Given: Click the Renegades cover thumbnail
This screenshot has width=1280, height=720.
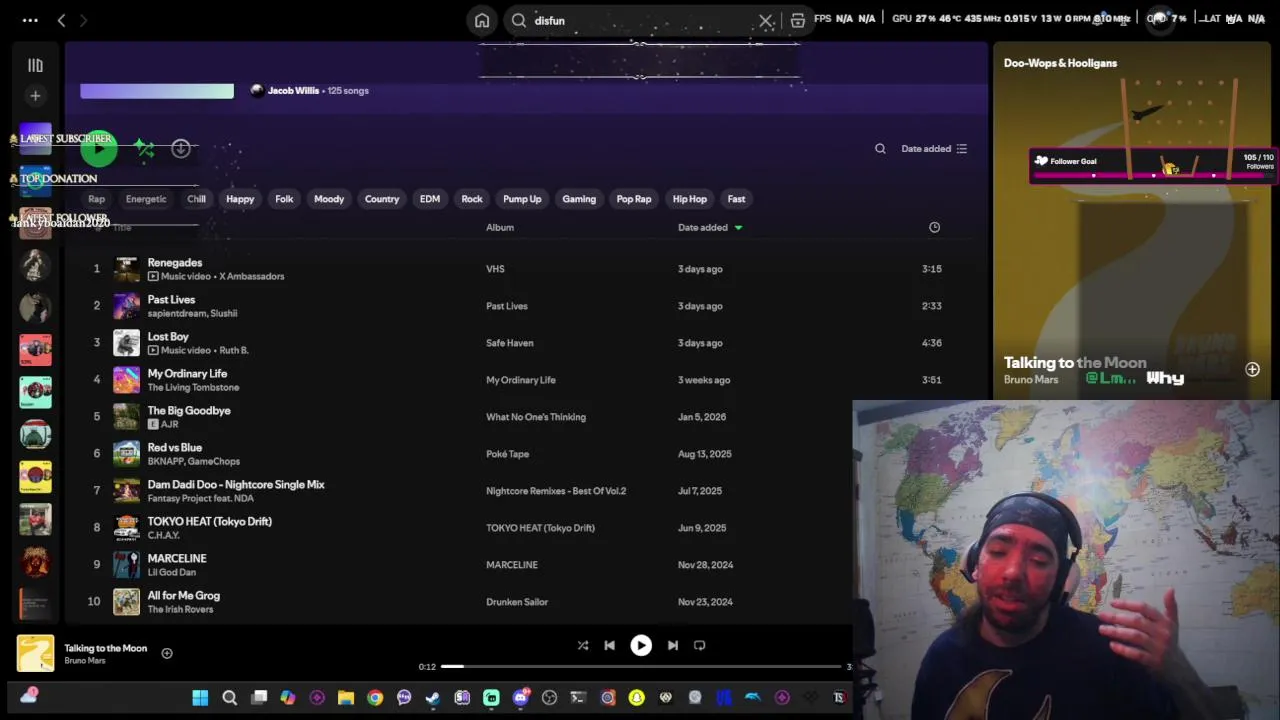Looking at the screenshot, I should click(126, 269).
